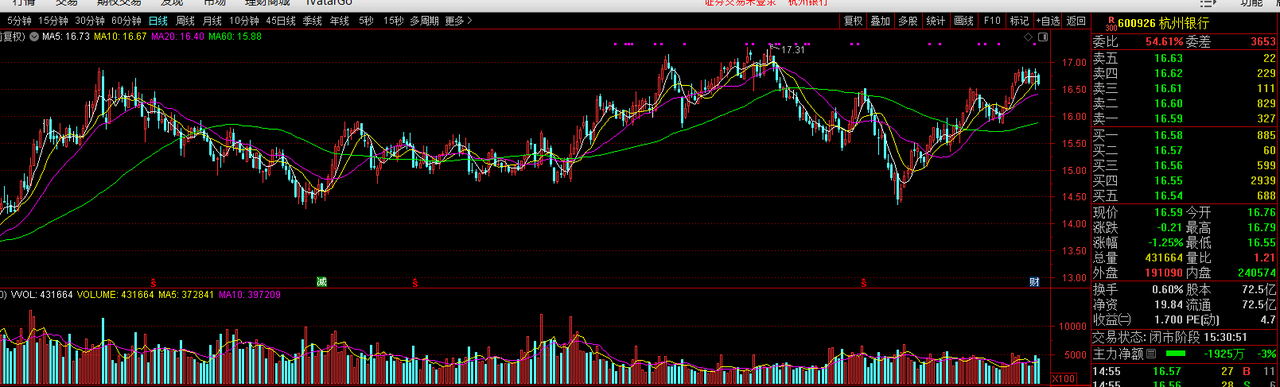
Task: Add stock via +自选 button
Action: [x=1047, y=20]
